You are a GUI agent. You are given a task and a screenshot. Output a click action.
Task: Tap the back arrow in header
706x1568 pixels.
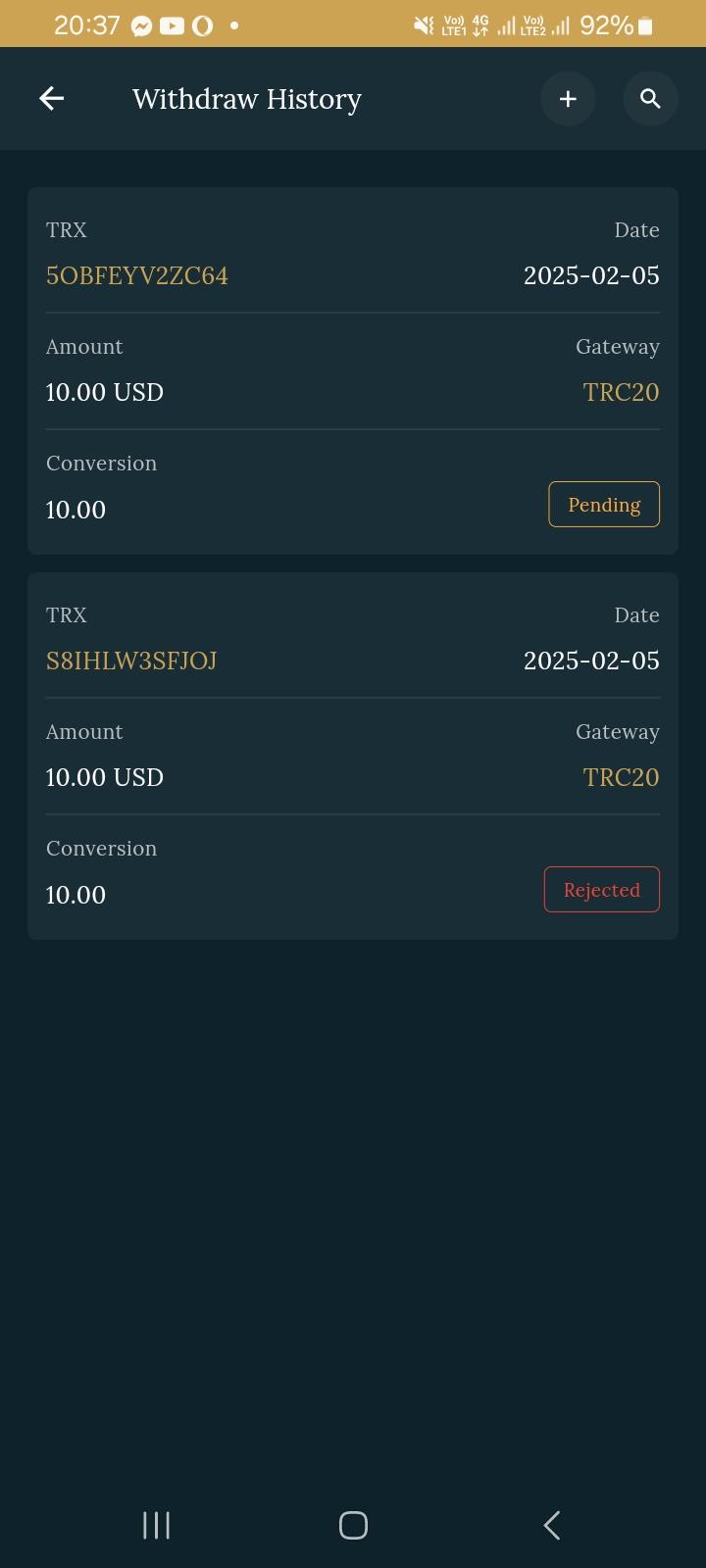coord(51,98)
